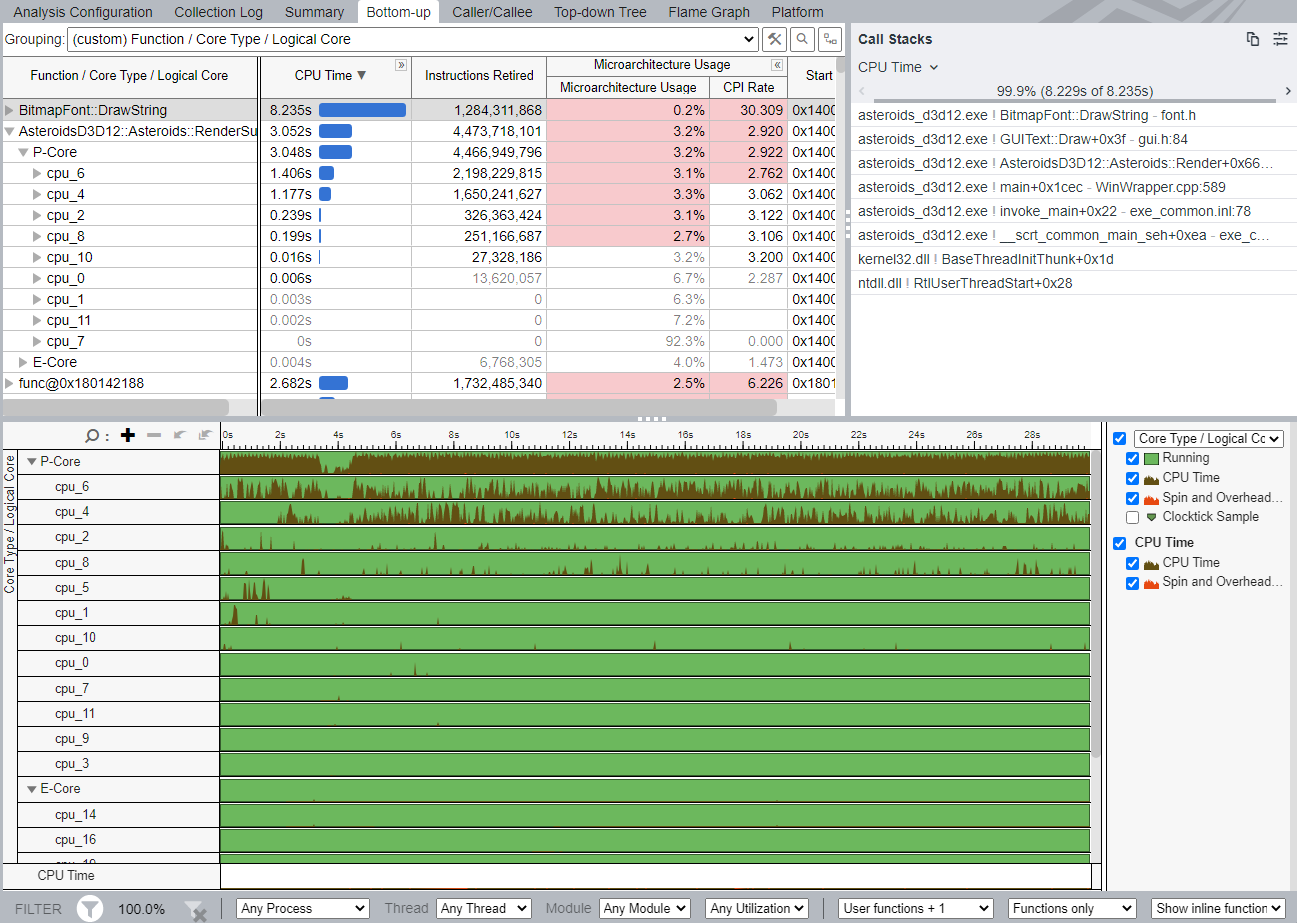
Task: Click the filter funnel icon
Action: [x=90, y=909]
